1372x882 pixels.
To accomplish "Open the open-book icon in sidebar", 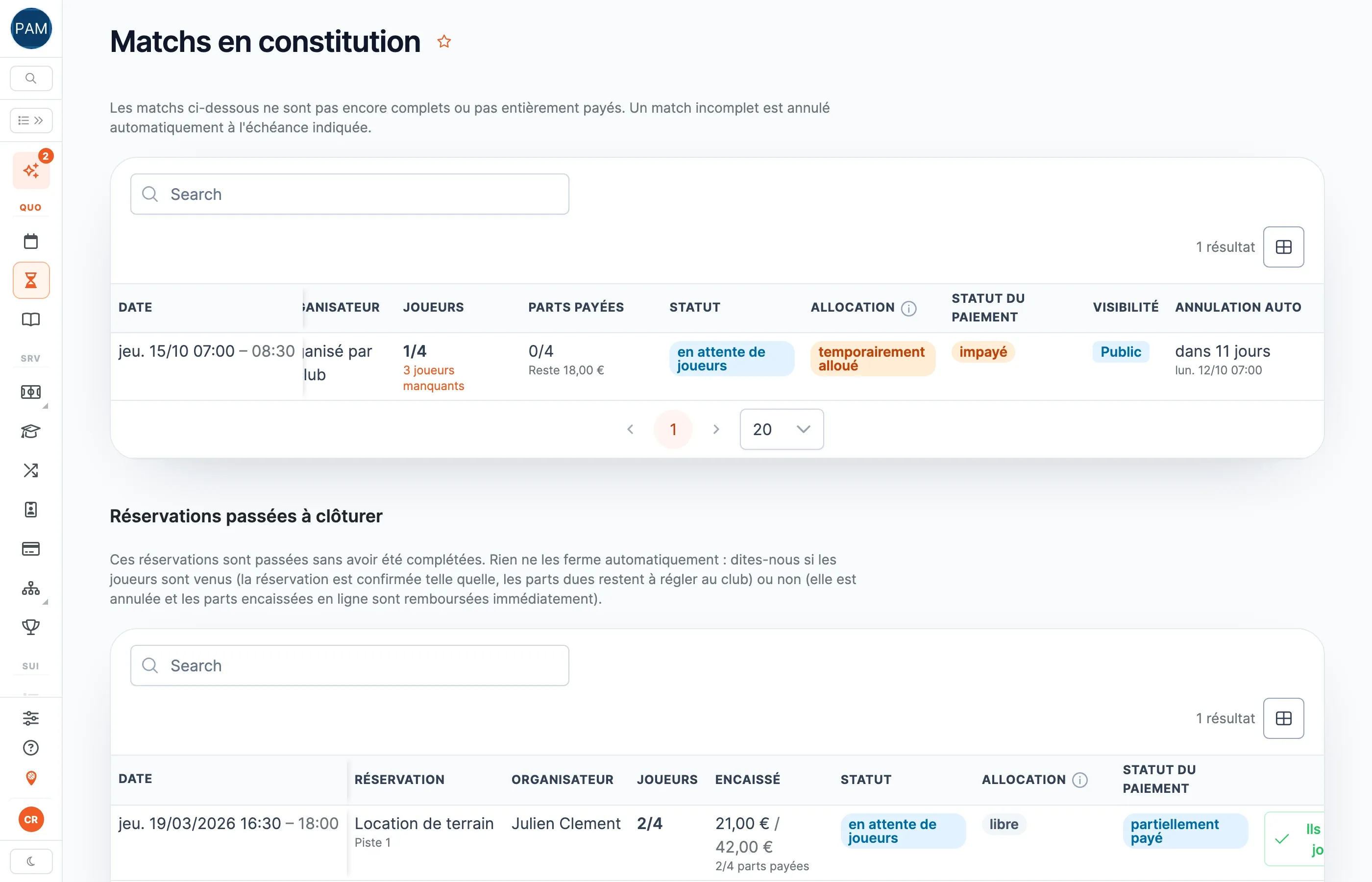I will 31,319.
